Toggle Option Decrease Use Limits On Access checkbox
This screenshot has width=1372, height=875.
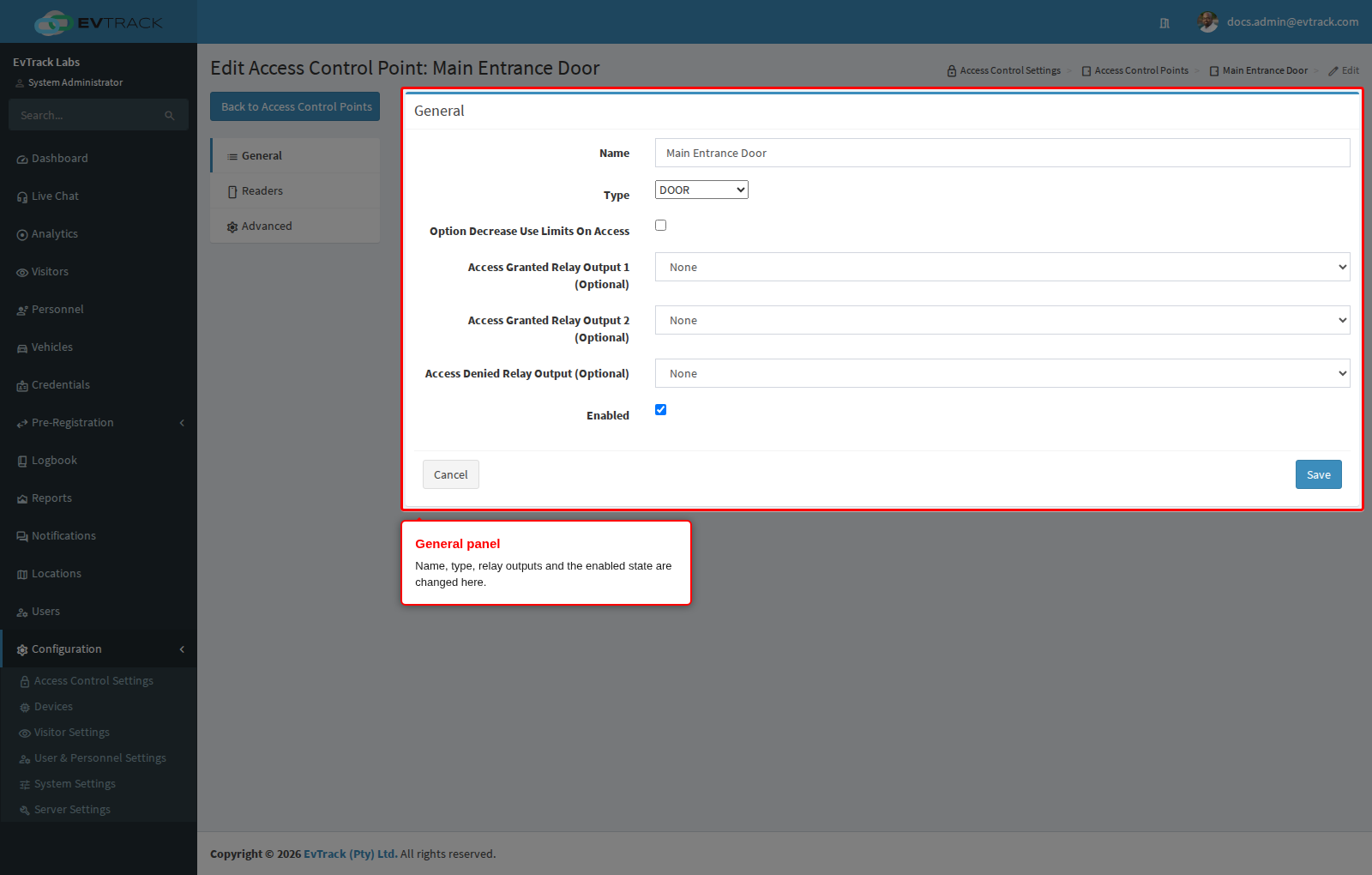point(660,226)
